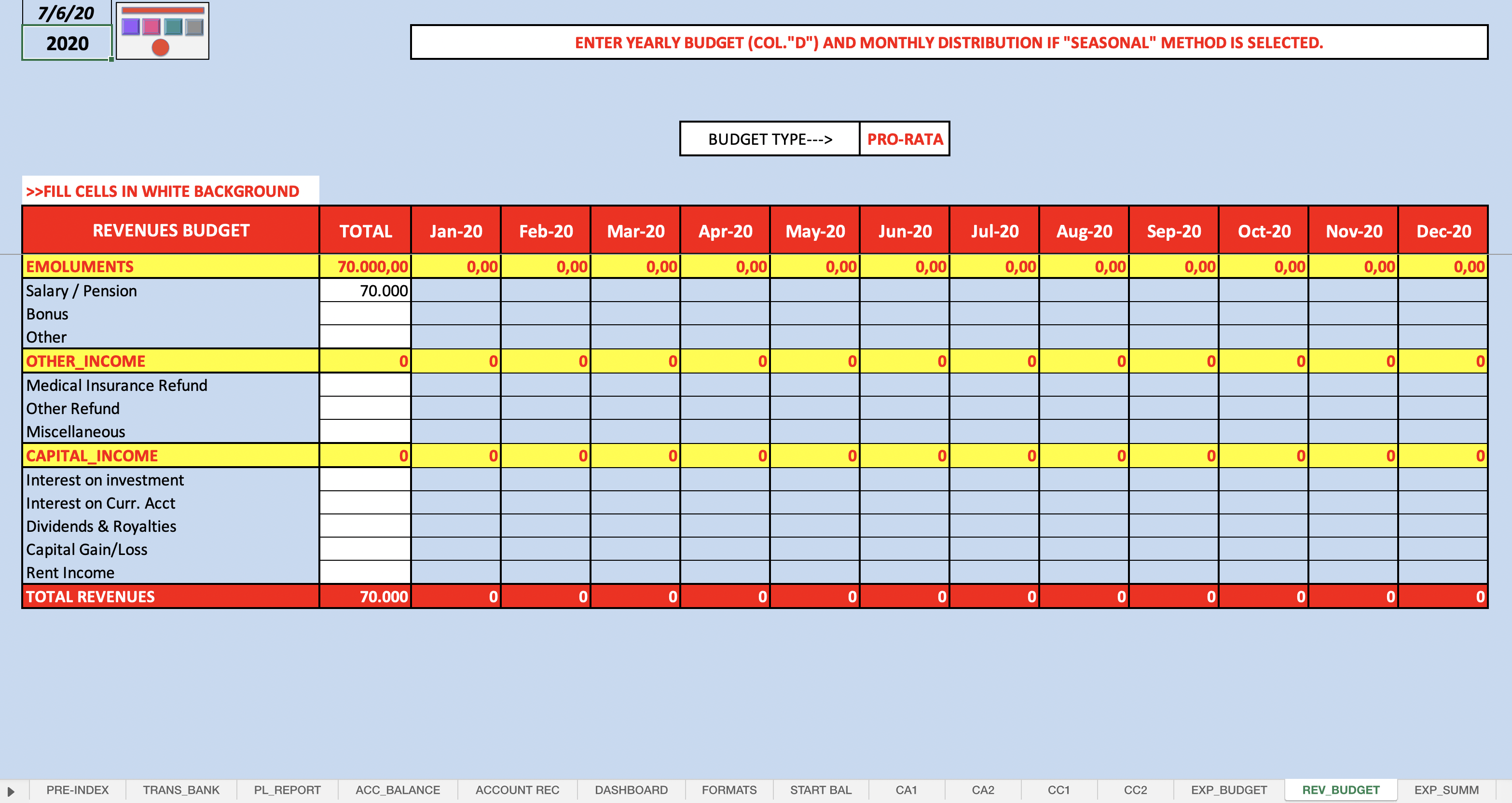This screenshot has height=803, width=1512.
Task: Select the Oct-20 column header
Action: pyautogui.click(x=1265, y=230)
